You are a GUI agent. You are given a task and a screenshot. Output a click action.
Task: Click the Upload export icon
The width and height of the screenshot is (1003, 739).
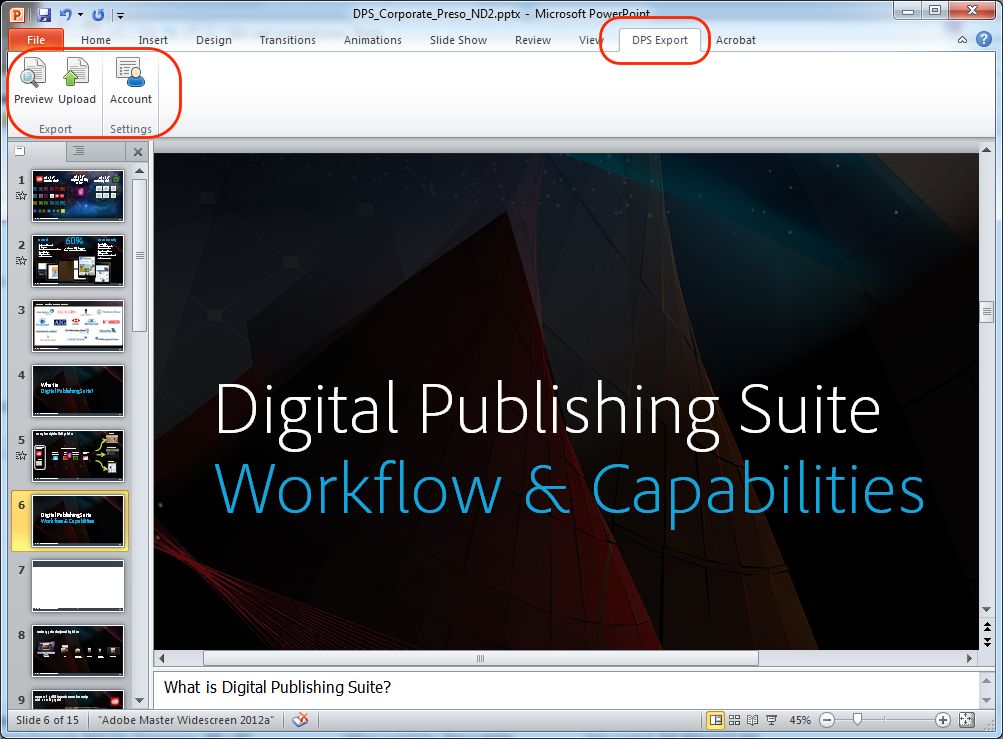[77, 81]
